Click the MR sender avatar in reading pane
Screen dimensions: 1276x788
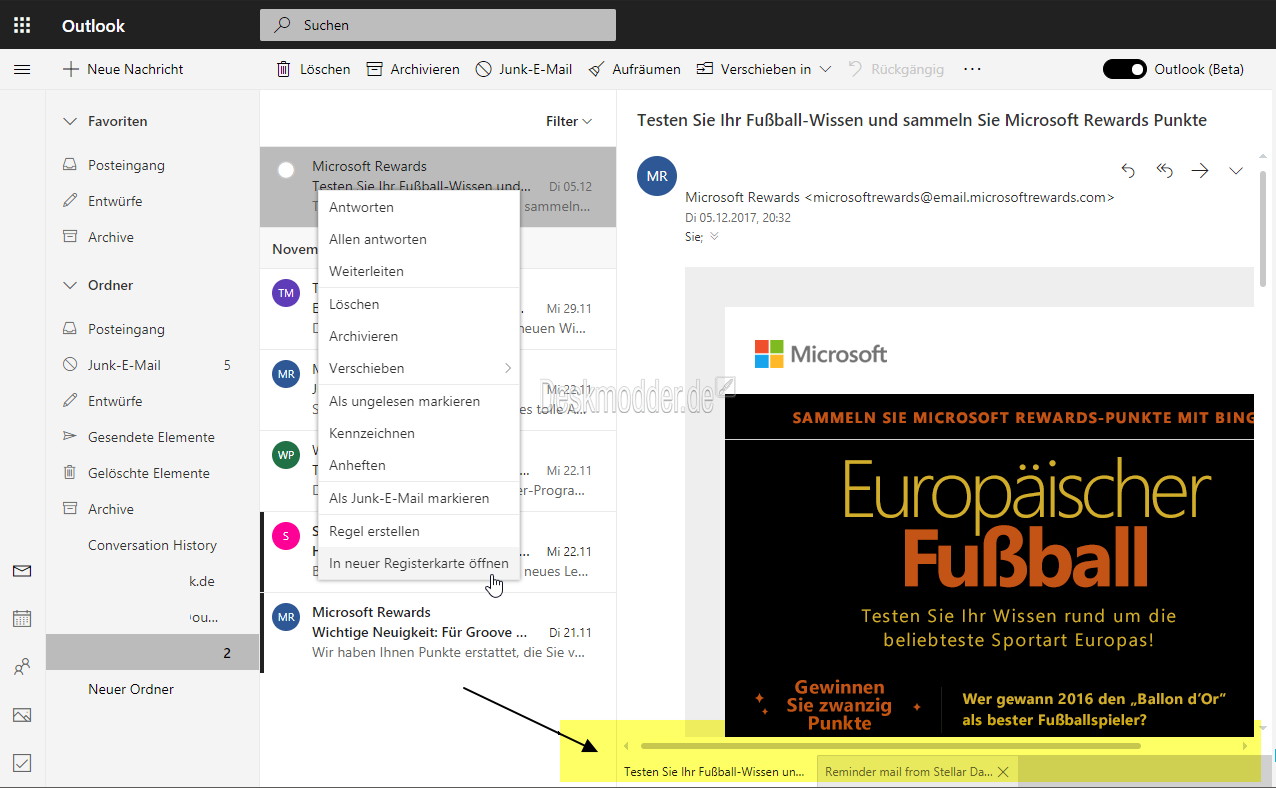point(657,176)
